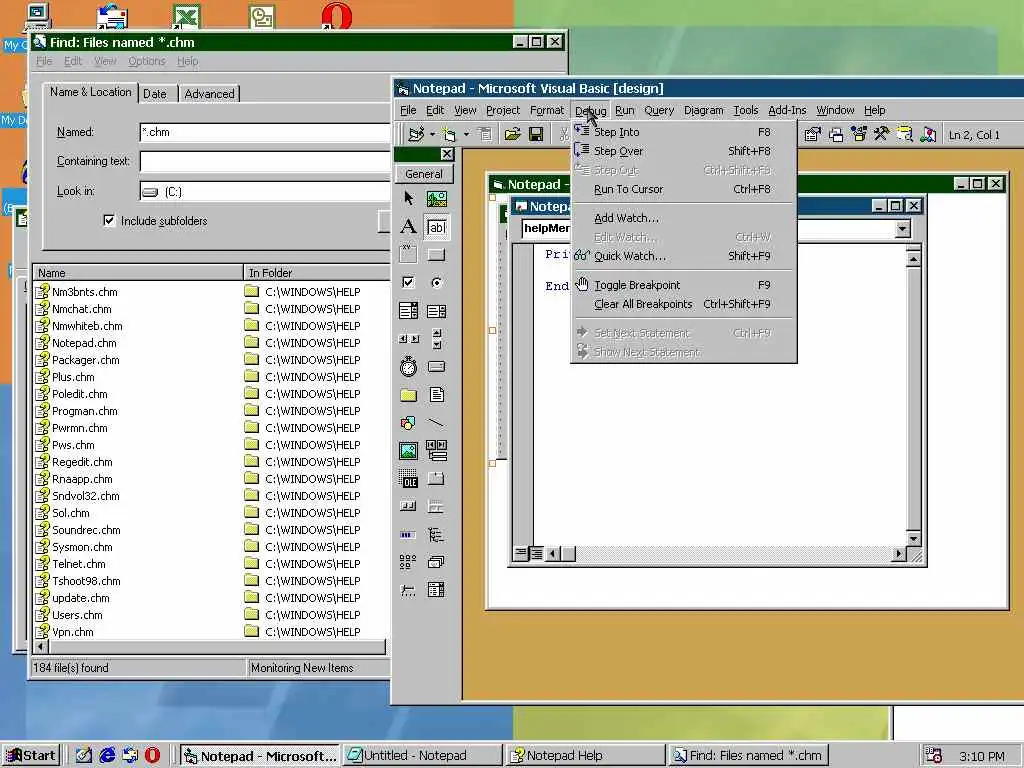Choose Step Over in the Debug menu
The height and width of the screenshot is (768, 1024).
(683, 151)
